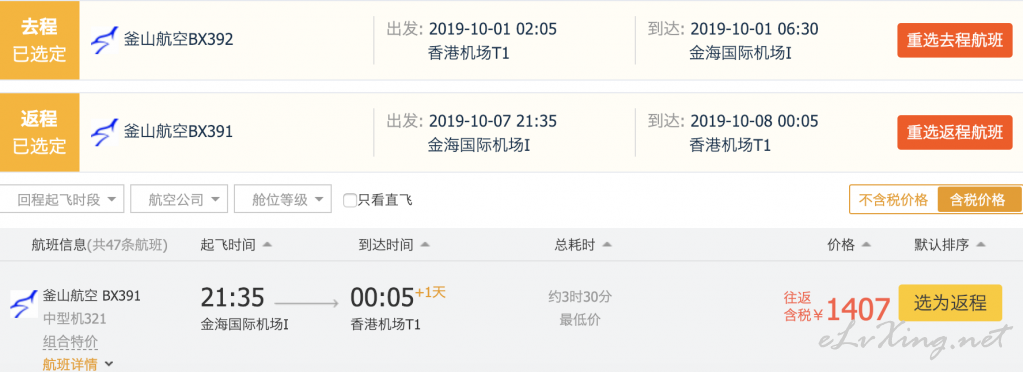Click airline logo in flight list row
The width and height of the screenshot is (1023, 372).
pos(23,305)
